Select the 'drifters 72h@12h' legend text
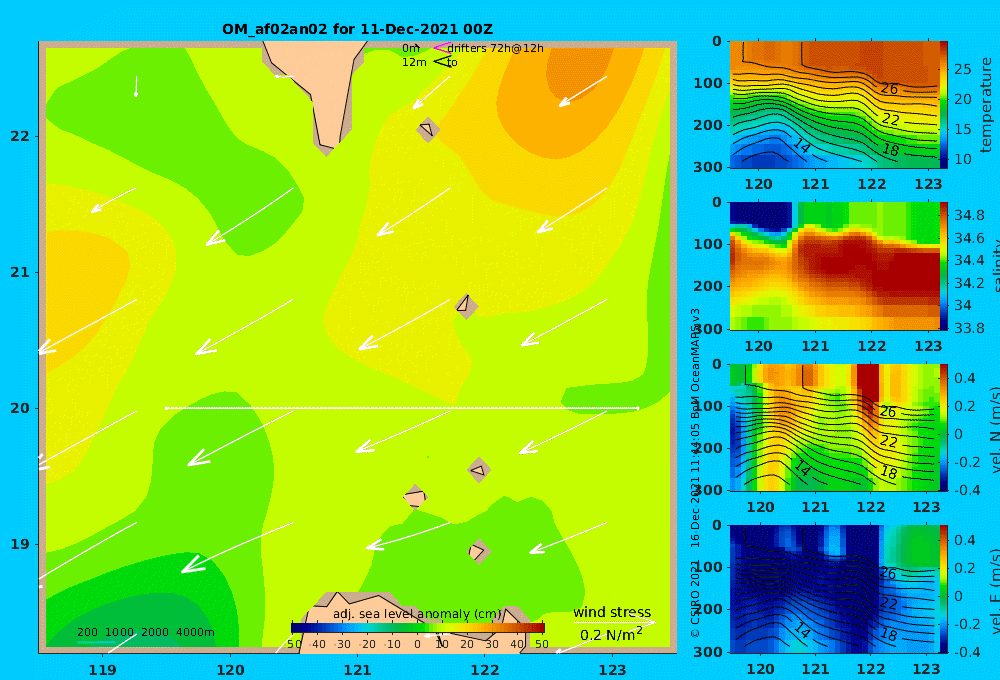 [496, 48]
